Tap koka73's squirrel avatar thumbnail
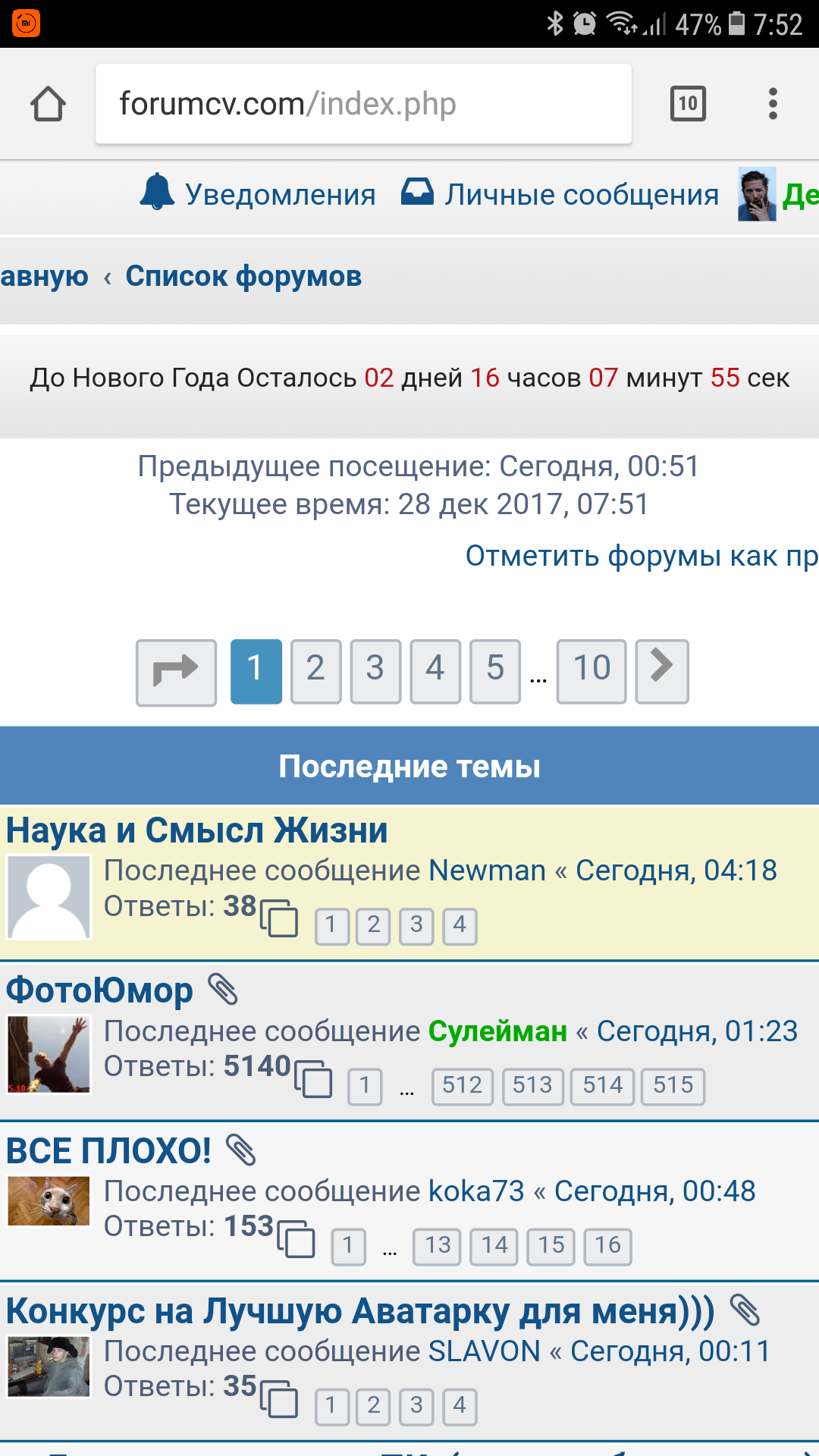The height and width of the screenshot is (1456, 819). pos(49,1200)
